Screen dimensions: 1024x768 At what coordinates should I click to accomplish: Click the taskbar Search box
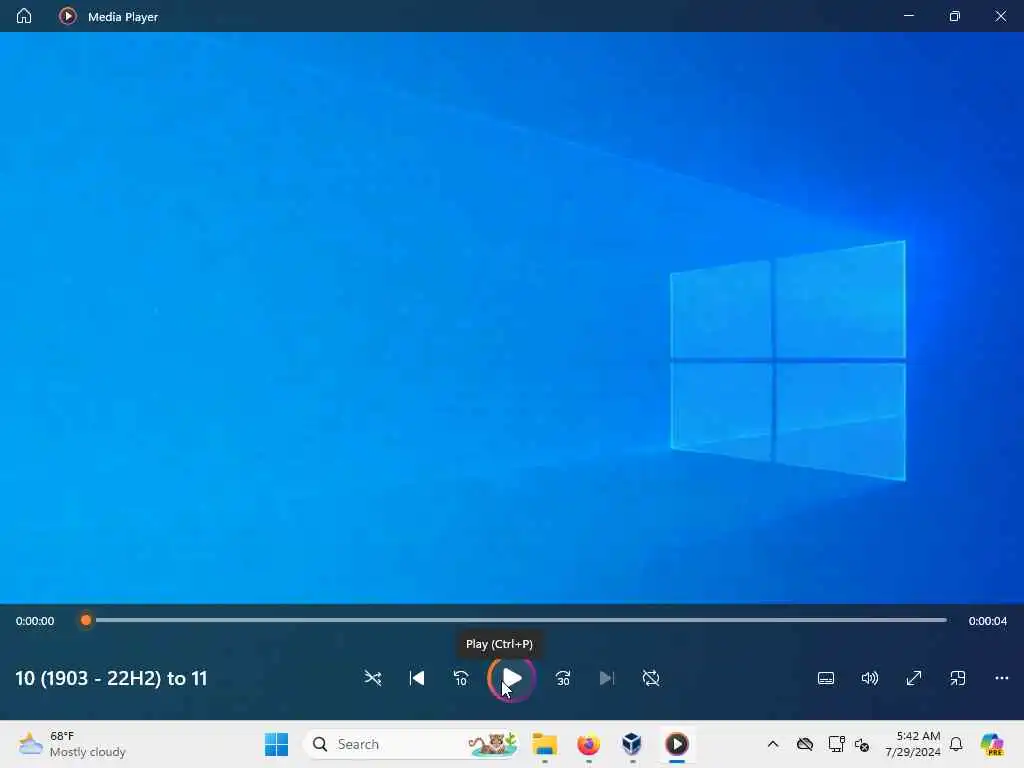click(x=411, y=744)
